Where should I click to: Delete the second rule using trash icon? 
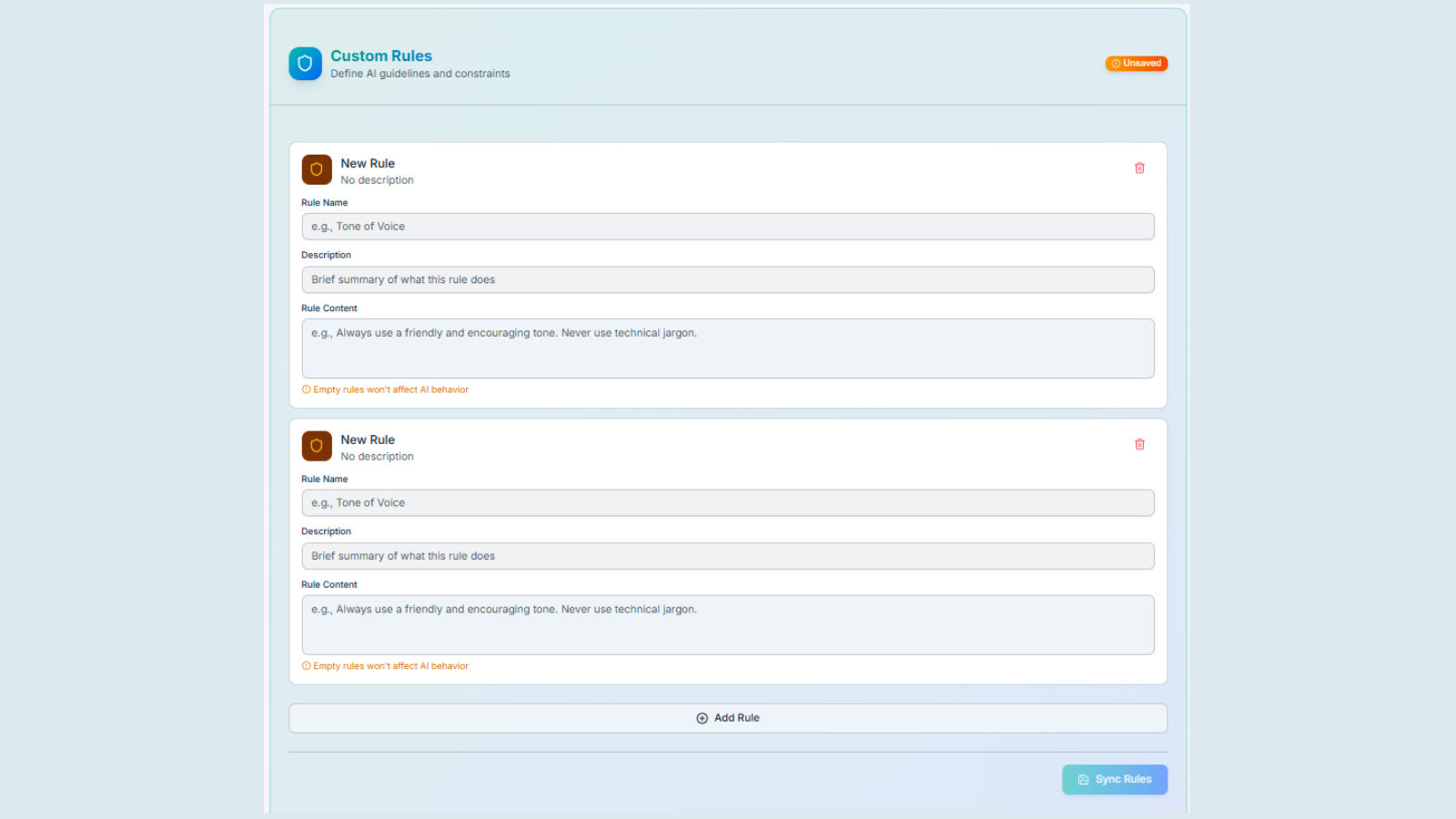pyautogui.click(x=1139, y=444)
